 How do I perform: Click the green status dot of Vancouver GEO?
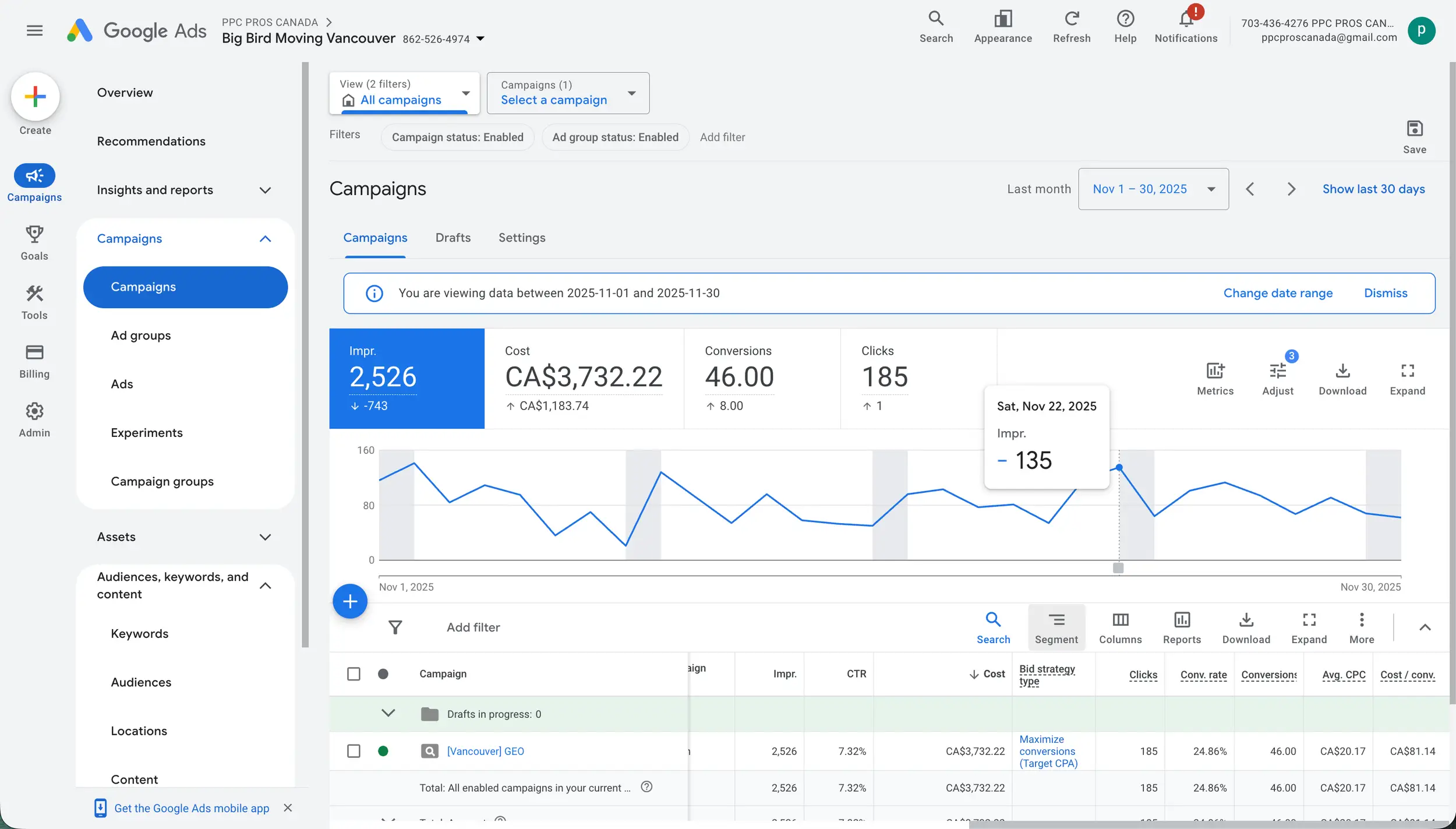pos(383,750)
